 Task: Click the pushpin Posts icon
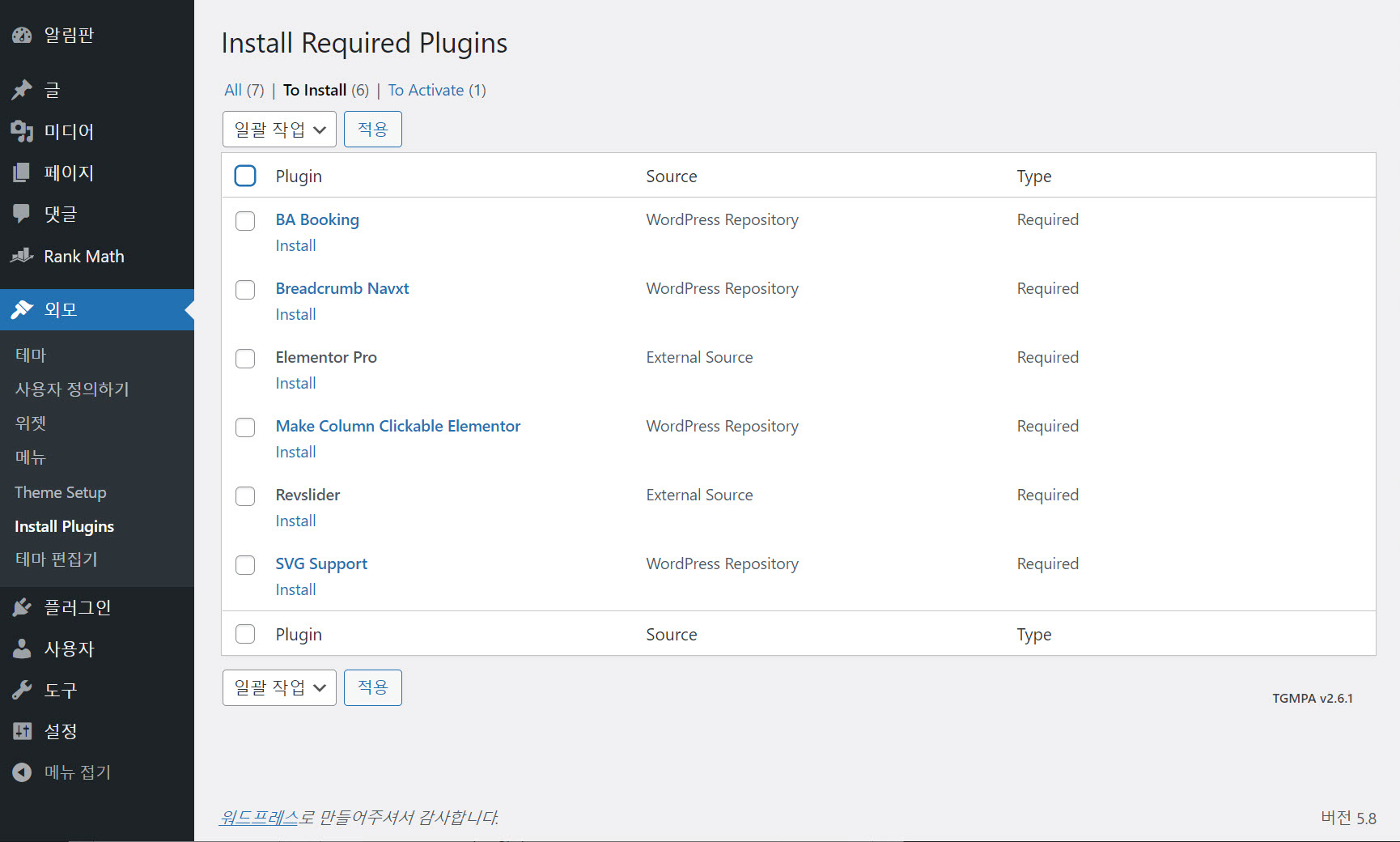tap(22, 90)
